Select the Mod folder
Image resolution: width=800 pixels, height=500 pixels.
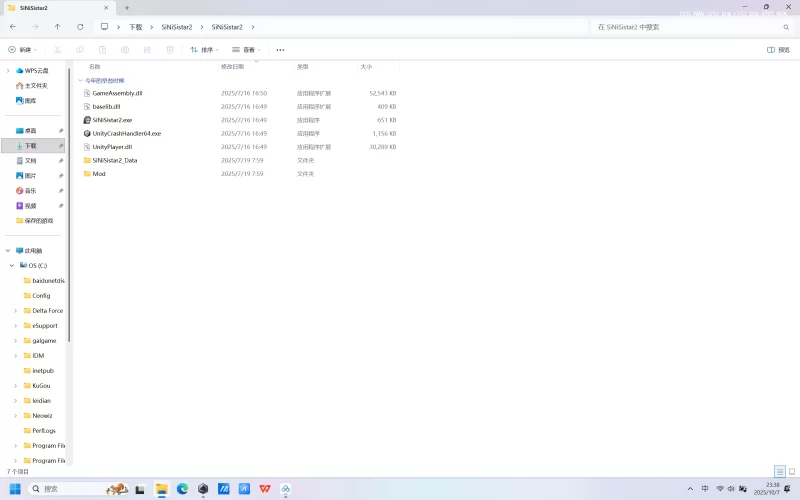99,174
